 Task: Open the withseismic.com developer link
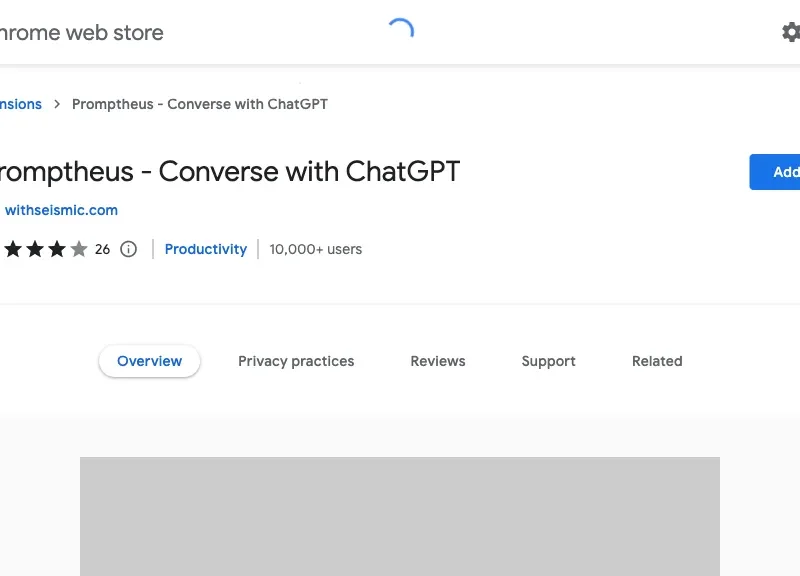point(61,210)
